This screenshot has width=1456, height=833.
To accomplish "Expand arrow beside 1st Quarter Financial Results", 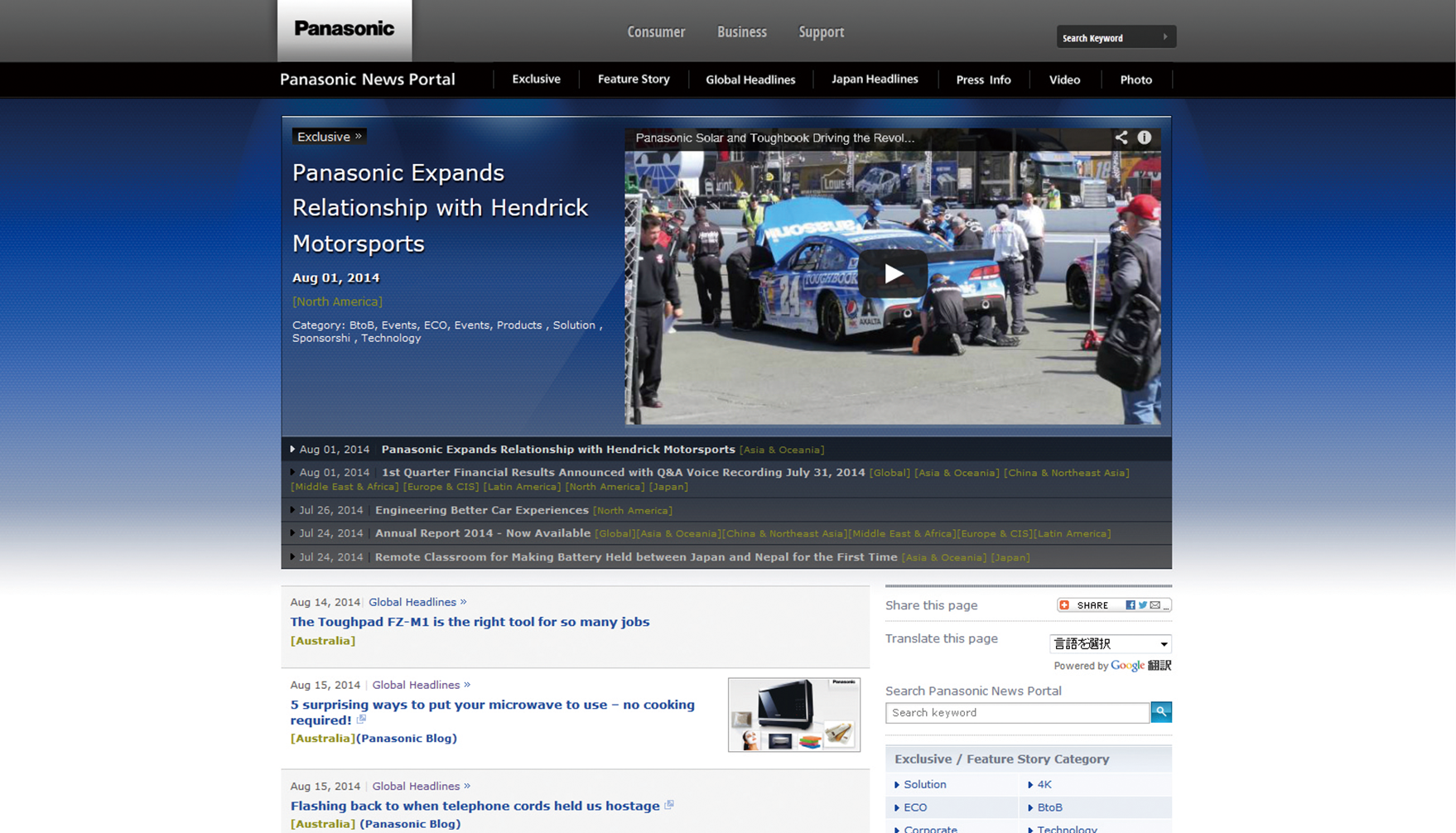I will tap(292, 472).
